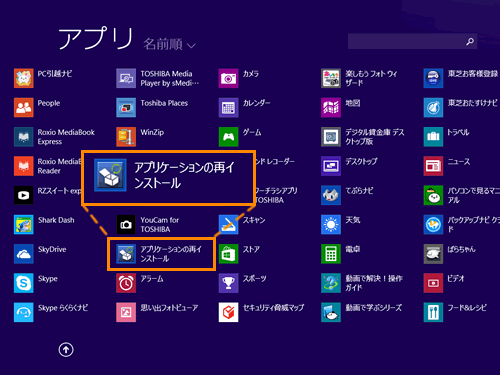
Task: Open Roxio MediaBook Reader icon
Action: tap(24, 166)
